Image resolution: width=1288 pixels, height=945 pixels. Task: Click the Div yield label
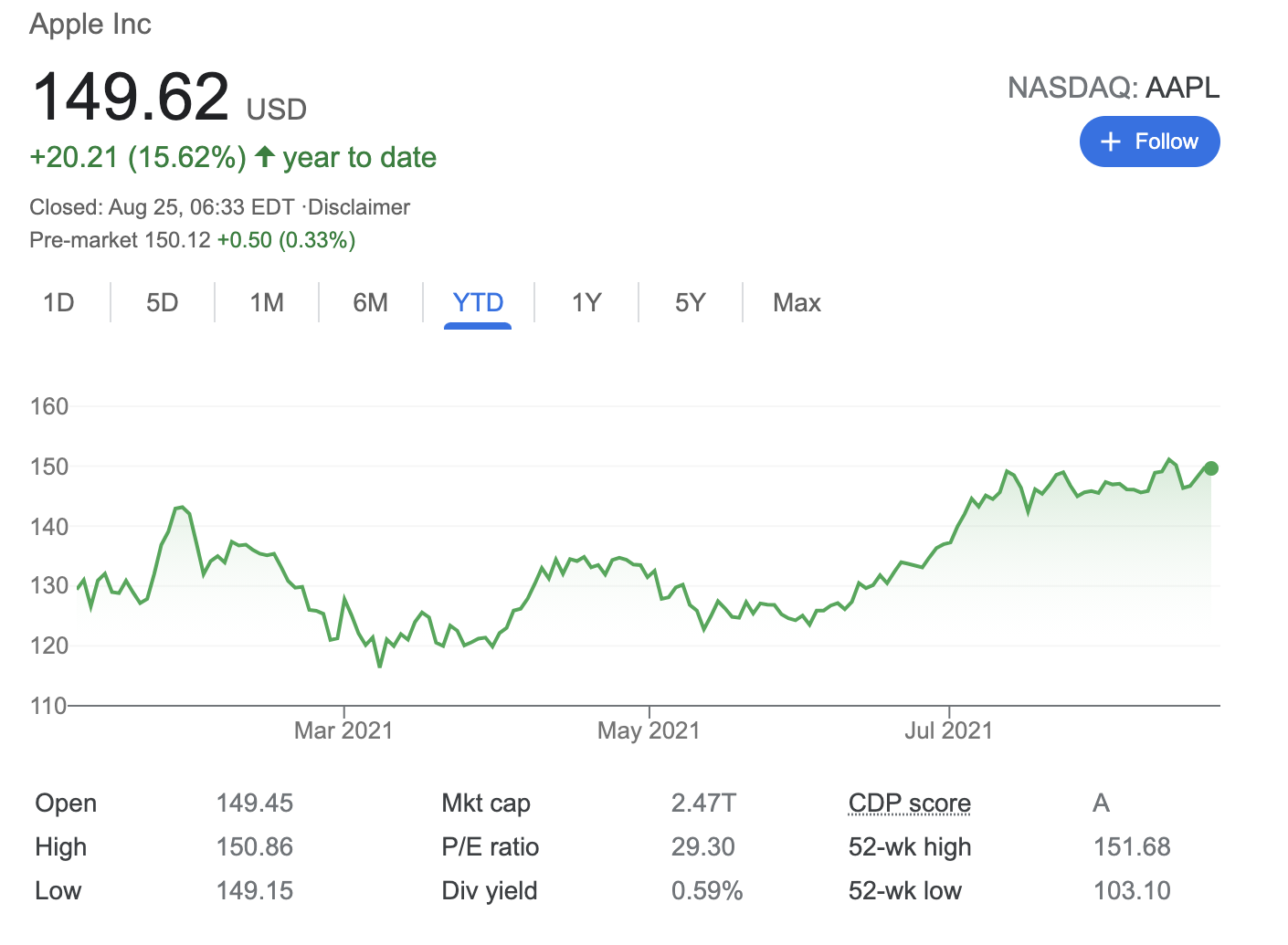(490, 891)
